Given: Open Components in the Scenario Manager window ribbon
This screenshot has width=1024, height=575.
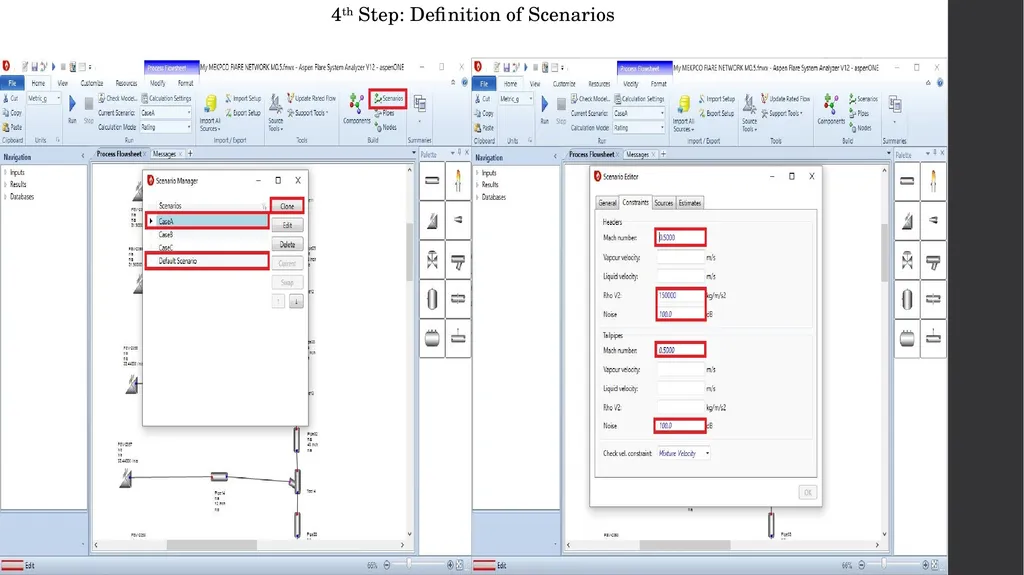Looking at the screenshot, I should (x=357, y=108).
